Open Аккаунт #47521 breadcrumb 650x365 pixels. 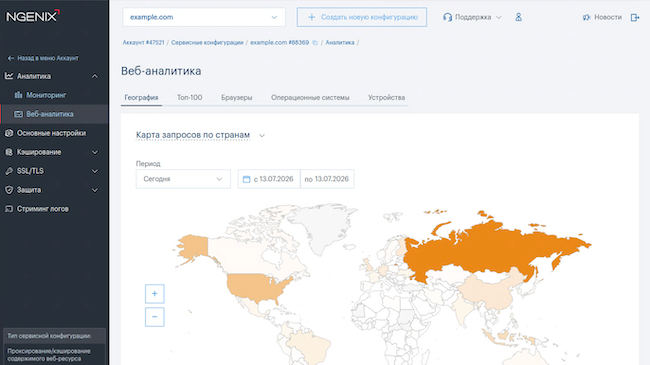point(143,42)
